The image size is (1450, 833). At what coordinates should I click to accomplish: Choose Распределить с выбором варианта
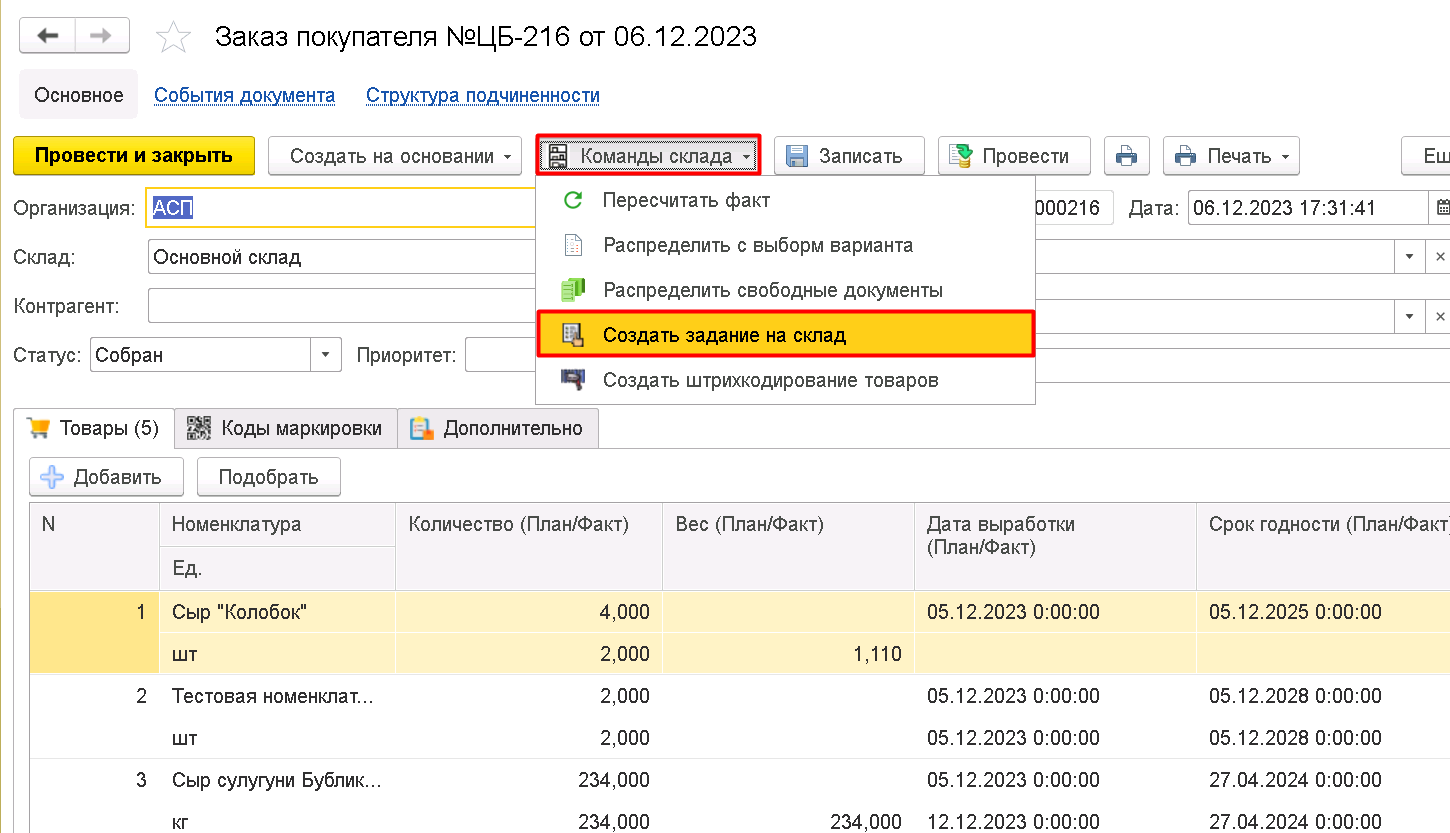[x=757, y=245]
